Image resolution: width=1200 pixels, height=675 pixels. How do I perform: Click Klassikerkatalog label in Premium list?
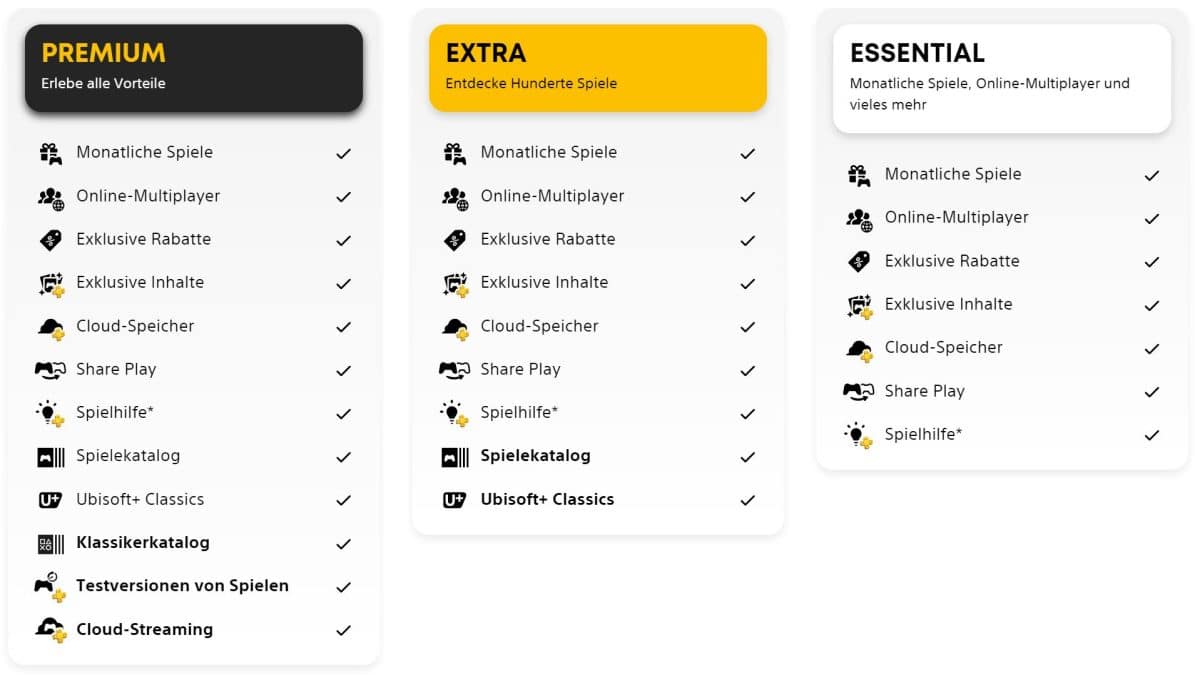tap(143, 543)
